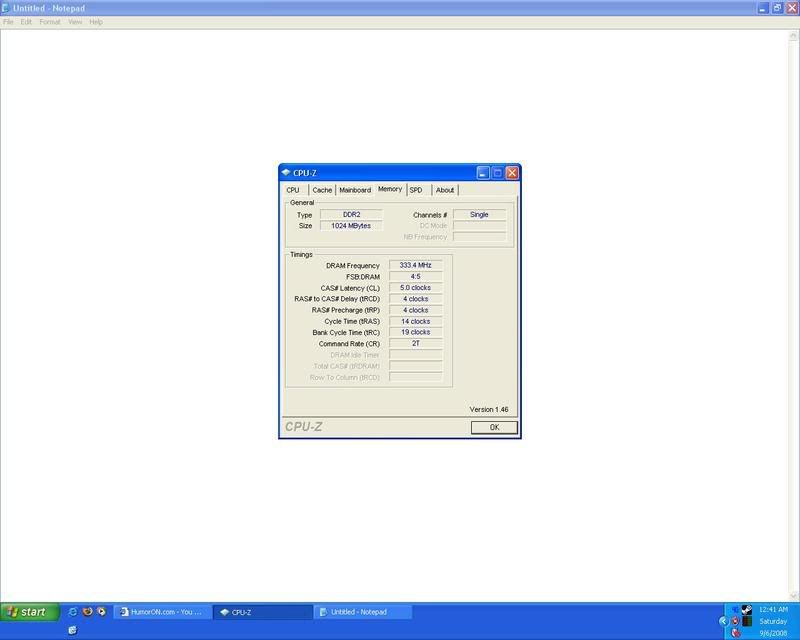
Task: Switch to the CPU tab
Action: 294,189
